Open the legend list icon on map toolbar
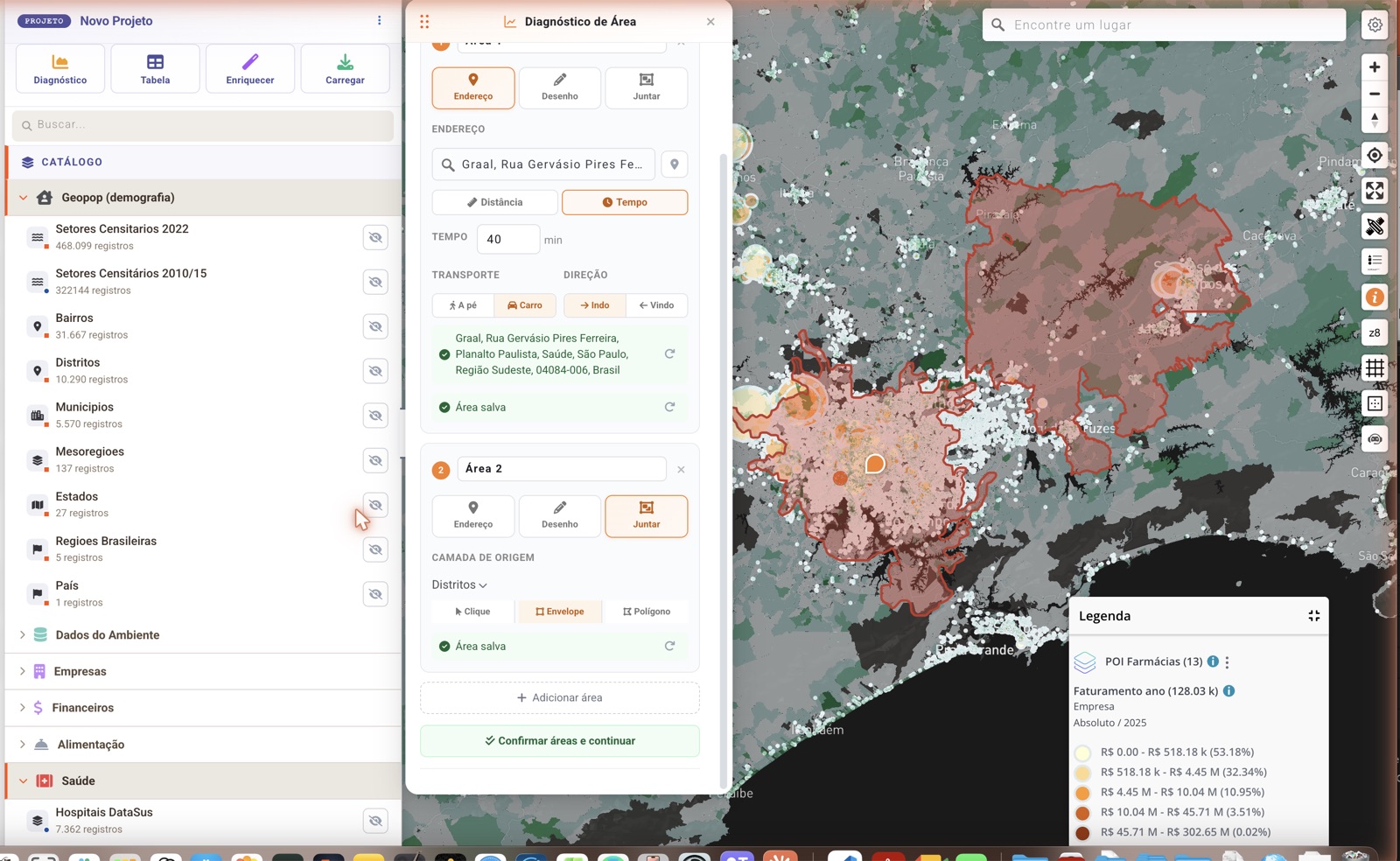The height and width of the screenshot is (861, 1400). [1375, 261]
